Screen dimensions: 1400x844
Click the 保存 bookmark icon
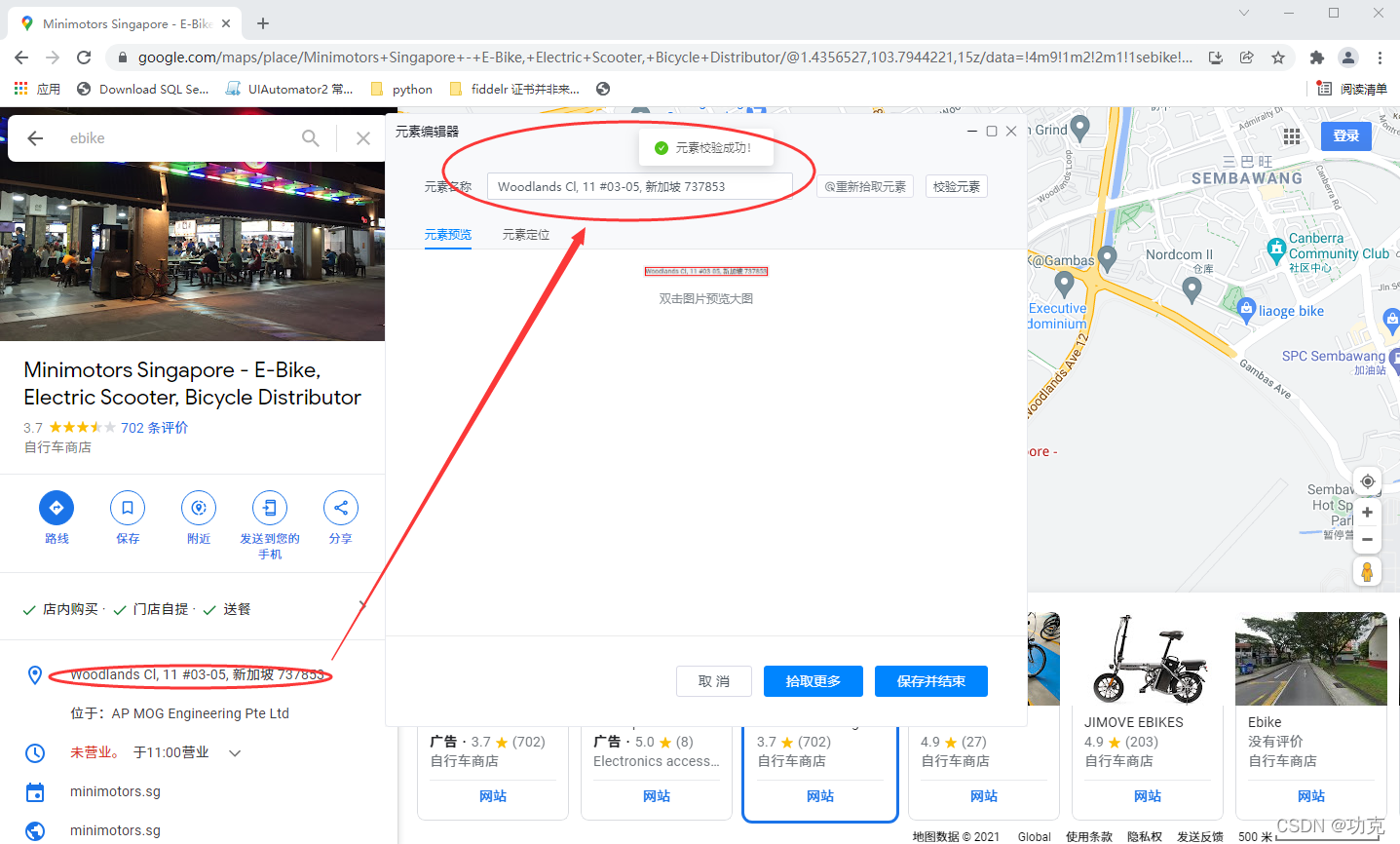[x=128, y=508]
